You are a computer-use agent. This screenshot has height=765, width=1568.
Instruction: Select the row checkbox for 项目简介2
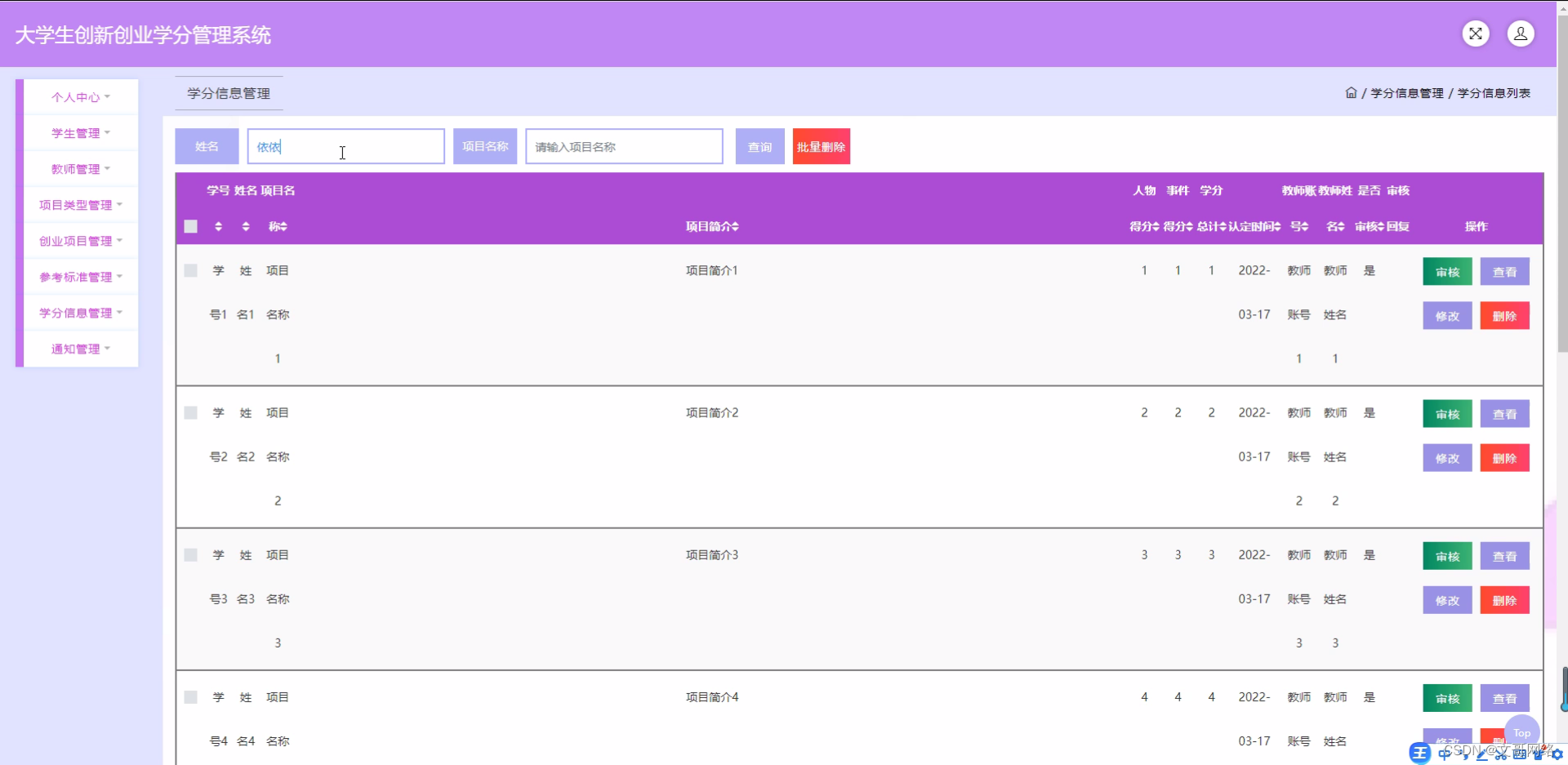tap(191, 412)
